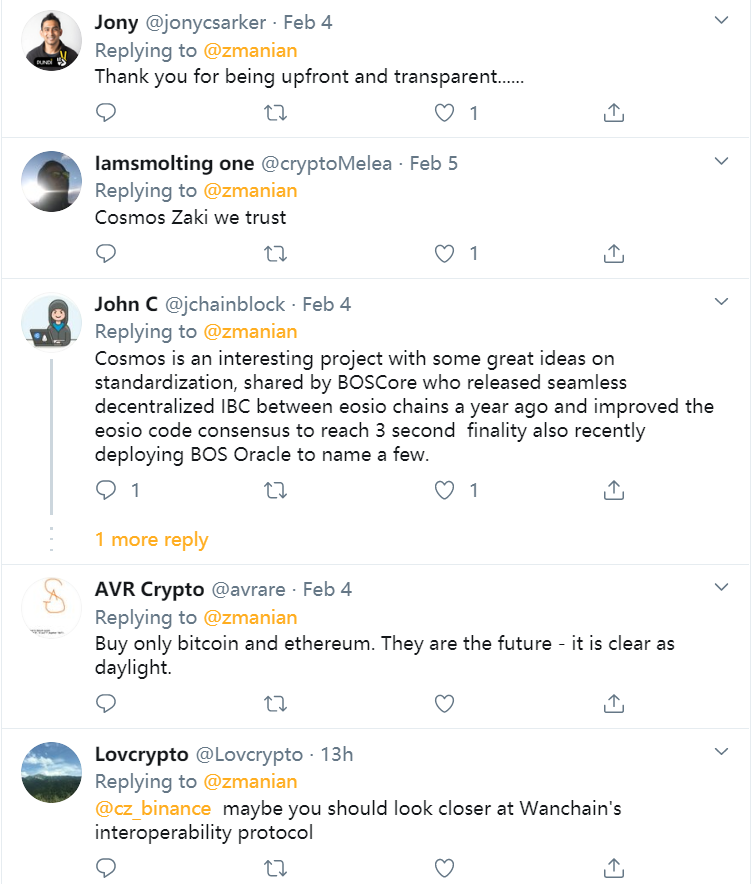Image resolution: width=752 pixels, height=884 pixels.
Task: Open the menu chevron on John C's tweet
Action: [722, 303]
